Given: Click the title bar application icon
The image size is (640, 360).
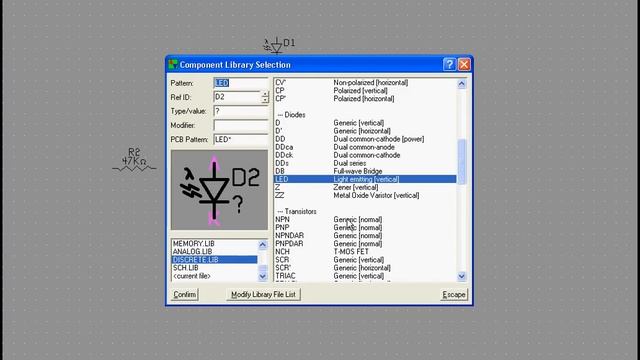Looking at the screenshot, I should pyautogui.click(x=173, y=64).
